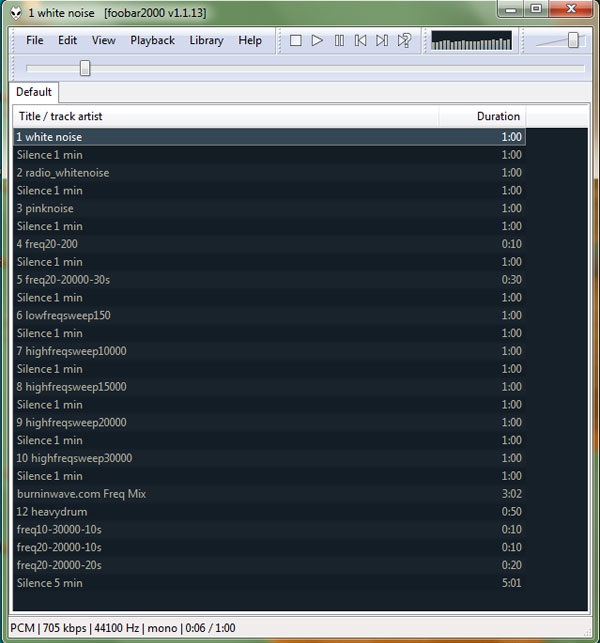This screenshot has width=600, height=643.
Task: Select the track '3 pinknoise'
Action: pyautogui.click(x=269, y=208)
